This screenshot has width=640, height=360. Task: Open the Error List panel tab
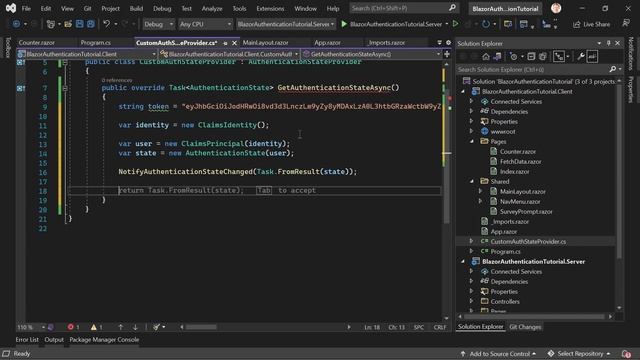coord(27,340)
